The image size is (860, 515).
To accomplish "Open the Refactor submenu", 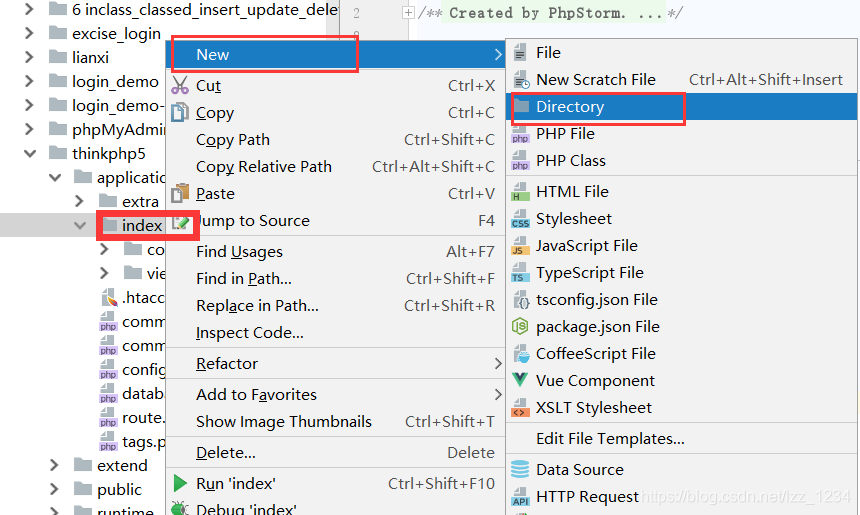I will click(x=335, y=364).
